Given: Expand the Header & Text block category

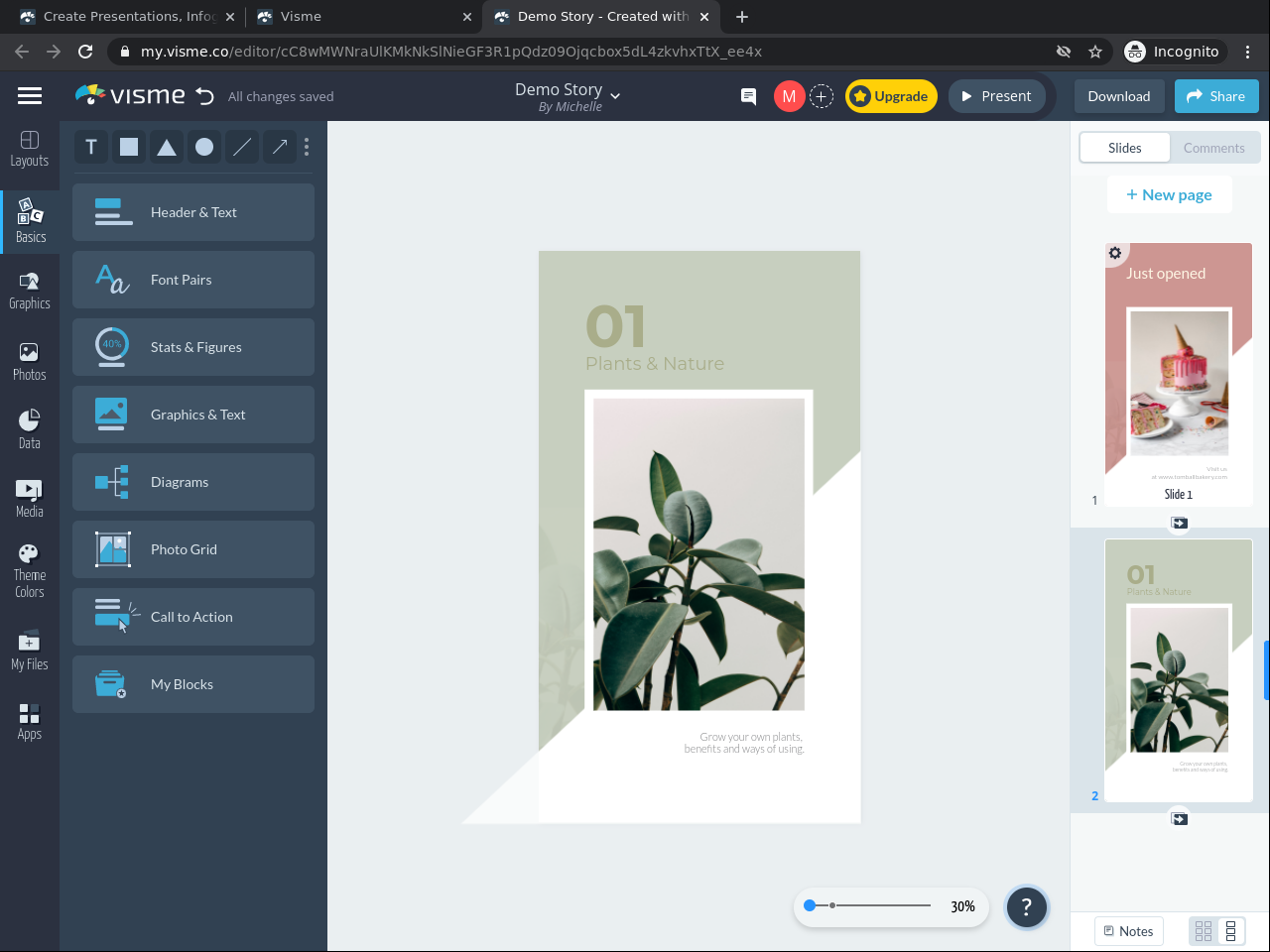Looking at the screenshot, I should pos(193,212).
